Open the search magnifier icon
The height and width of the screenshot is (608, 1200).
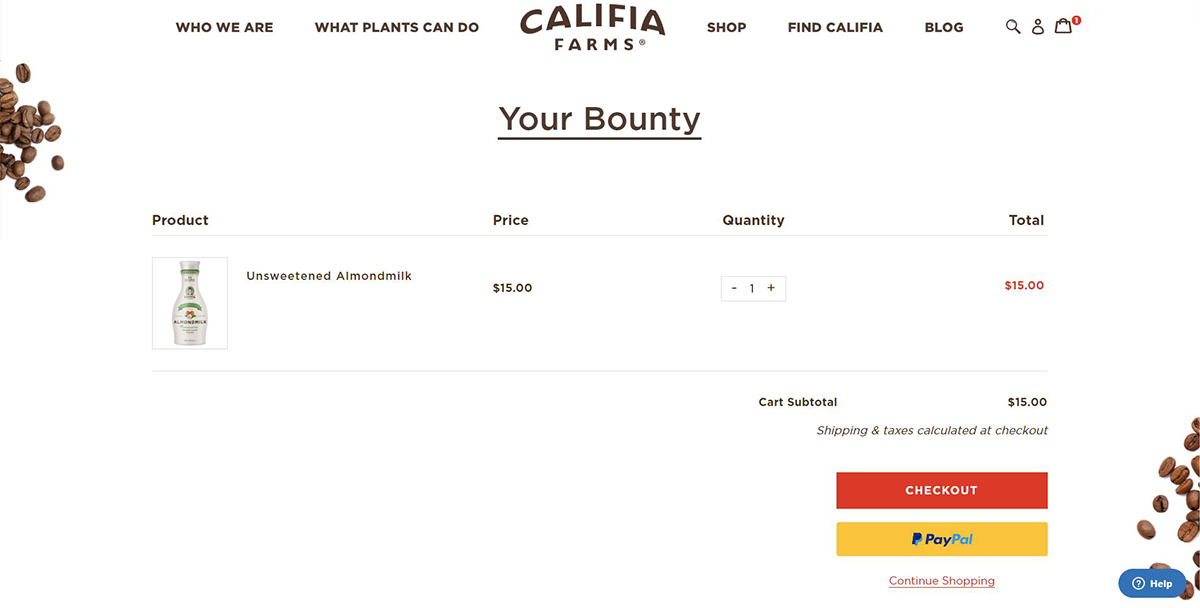click(x=1013, y=27)
